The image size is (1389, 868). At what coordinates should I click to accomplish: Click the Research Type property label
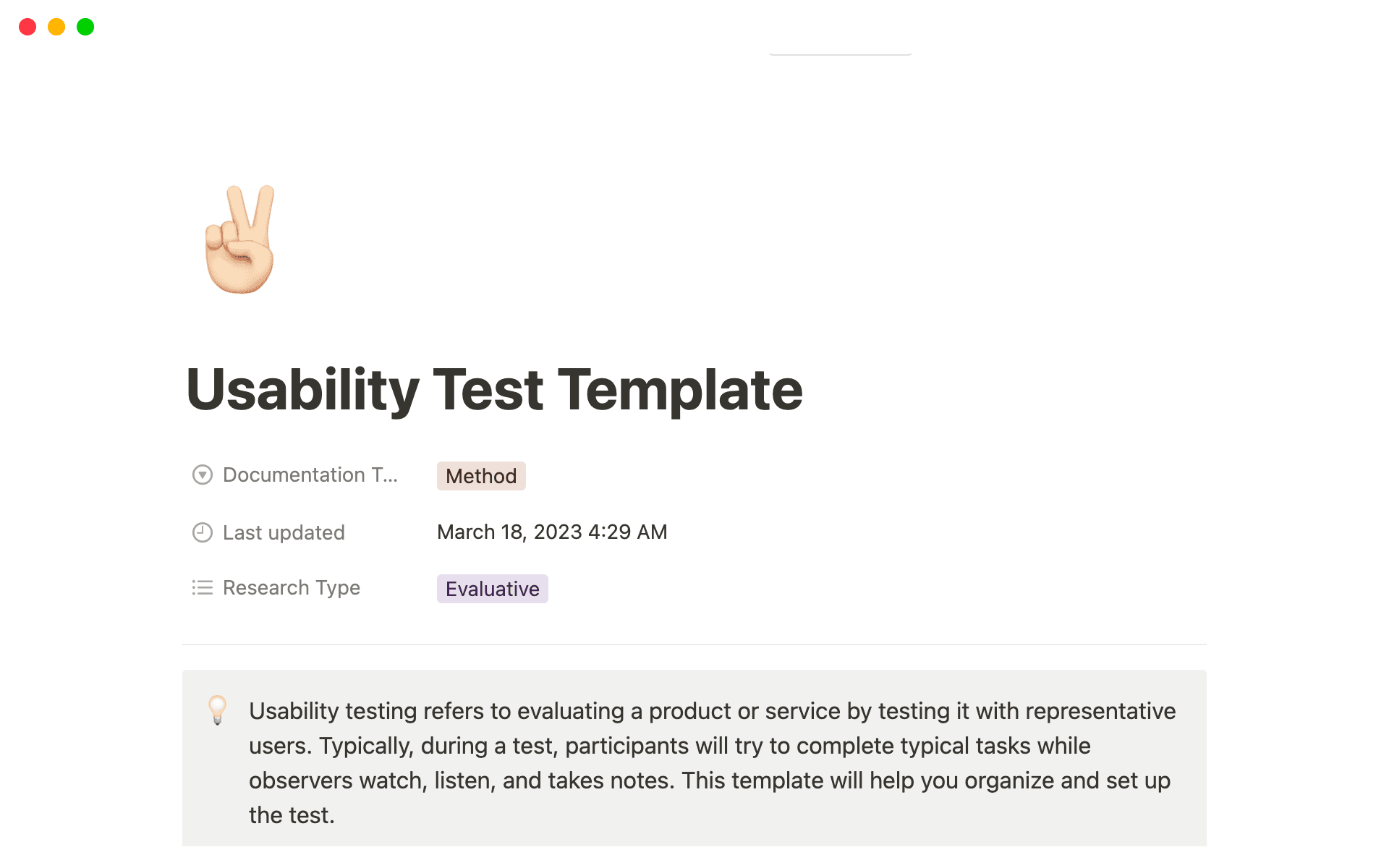(291, 587)
